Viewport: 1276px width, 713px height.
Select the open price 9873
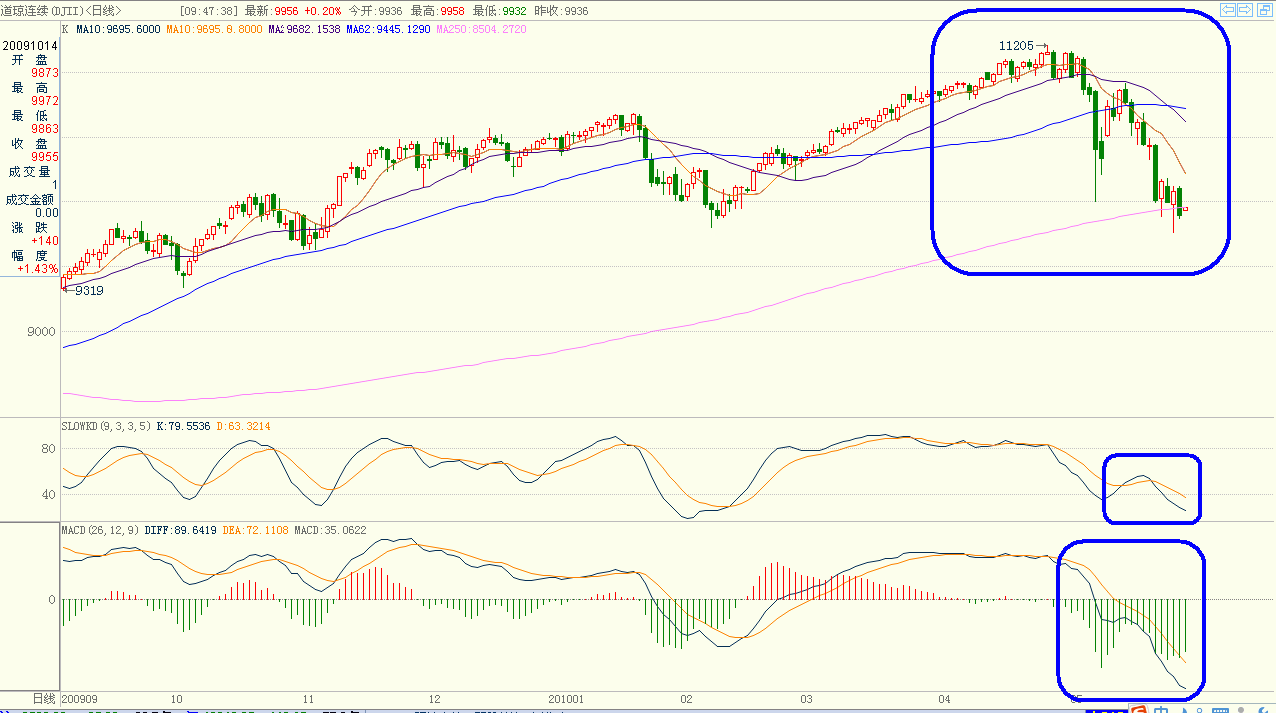pos(45,74)
